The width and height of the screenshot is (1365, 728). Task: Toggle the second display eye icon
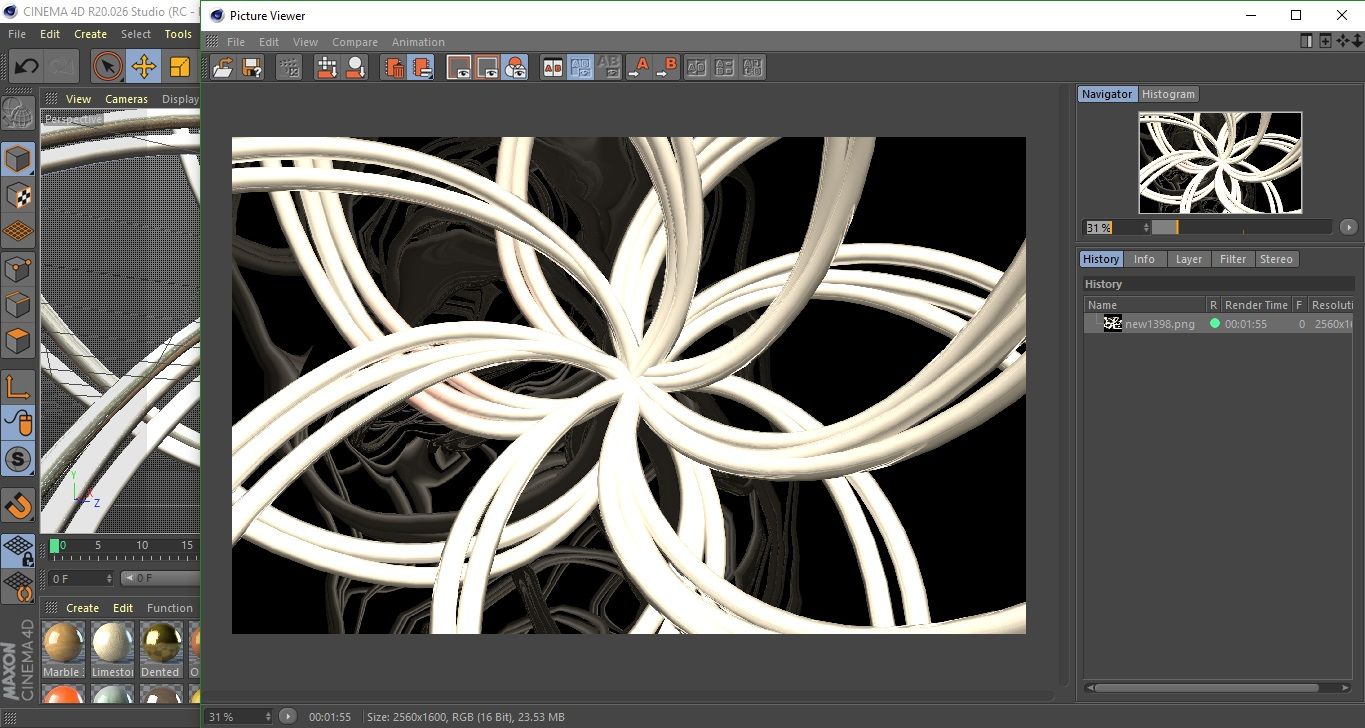[x=487, y=67]
